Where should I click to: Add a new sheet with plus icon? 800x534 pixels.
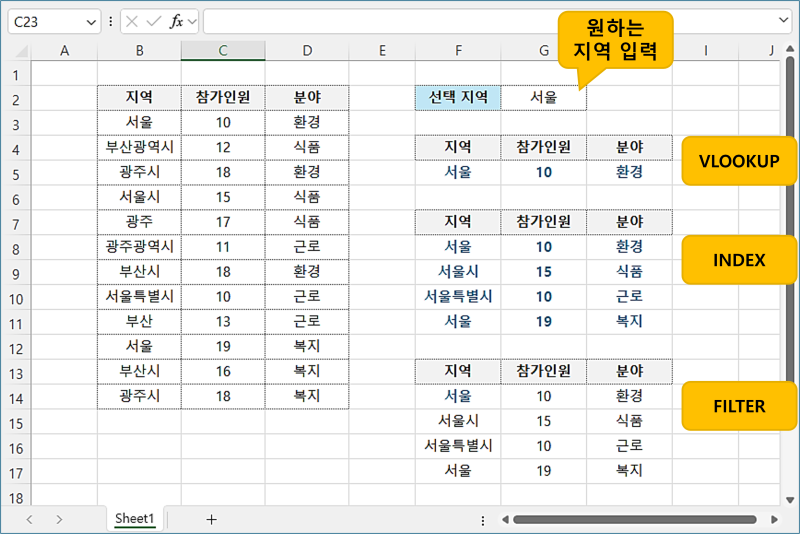pyautogui.click(x=211, y=519)
